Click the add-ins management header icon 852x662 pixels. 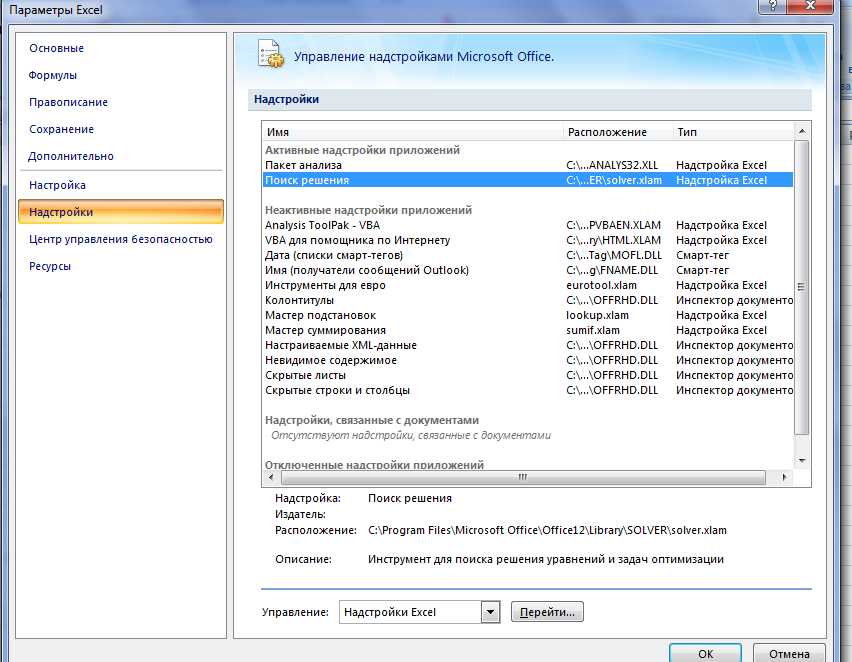point(271,54)
